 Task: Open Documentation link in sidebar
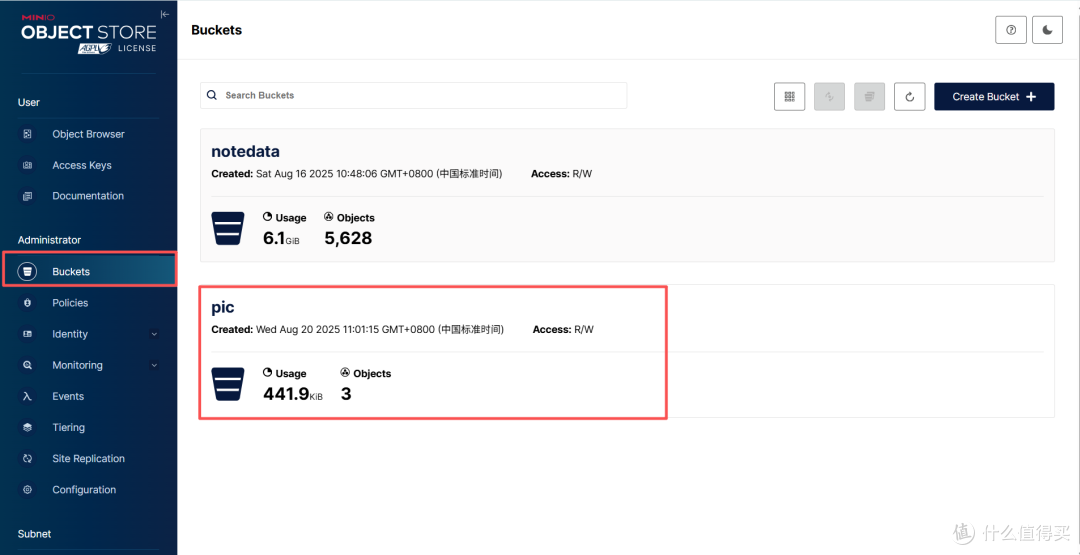coord(88,196)
